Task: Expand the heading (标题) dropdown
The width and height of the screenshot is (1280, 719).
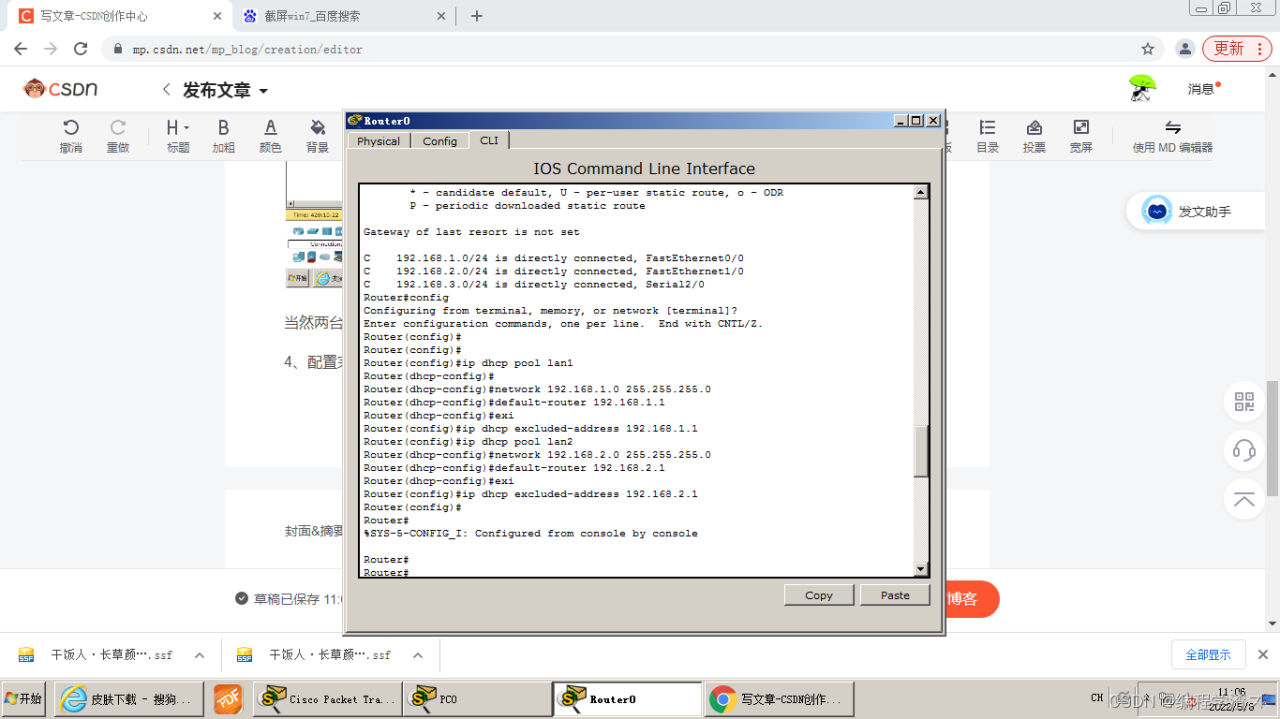Action: pyautogui.click(x=178, y=128)
